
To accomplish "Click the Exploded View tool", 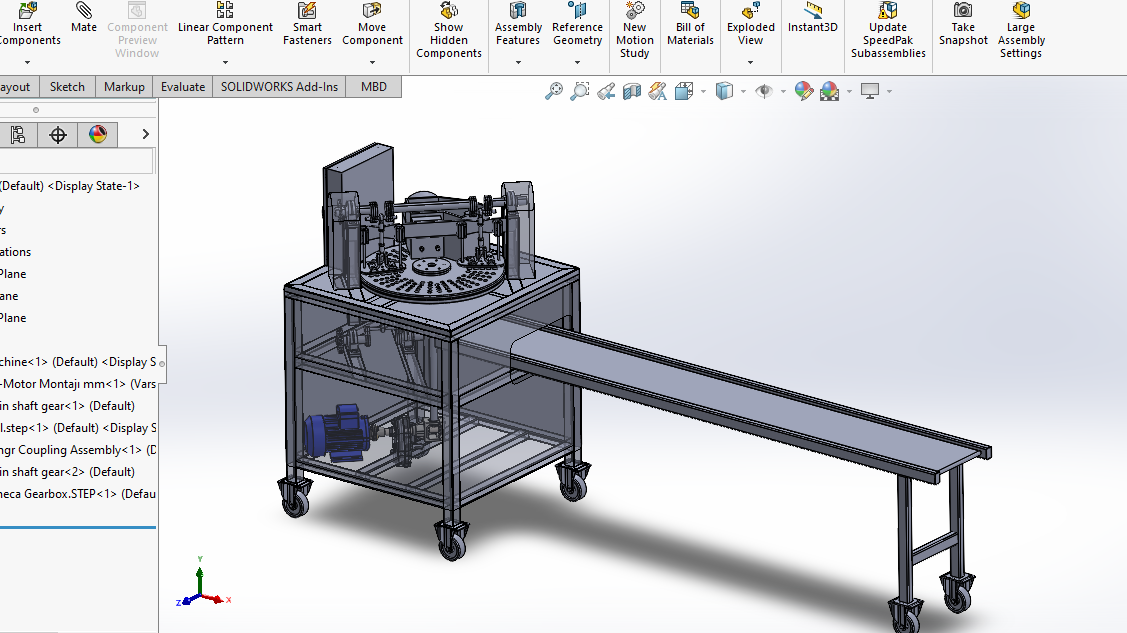I will click(x=750, y=24).
